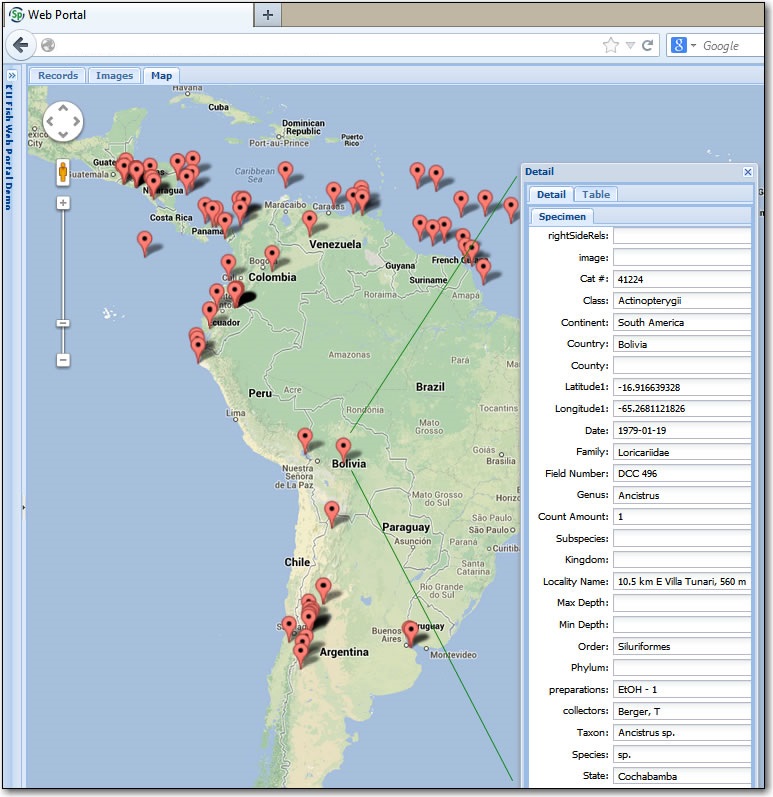Click the map pan control
Screen dimensions: 773x797
tap(62, 121)
